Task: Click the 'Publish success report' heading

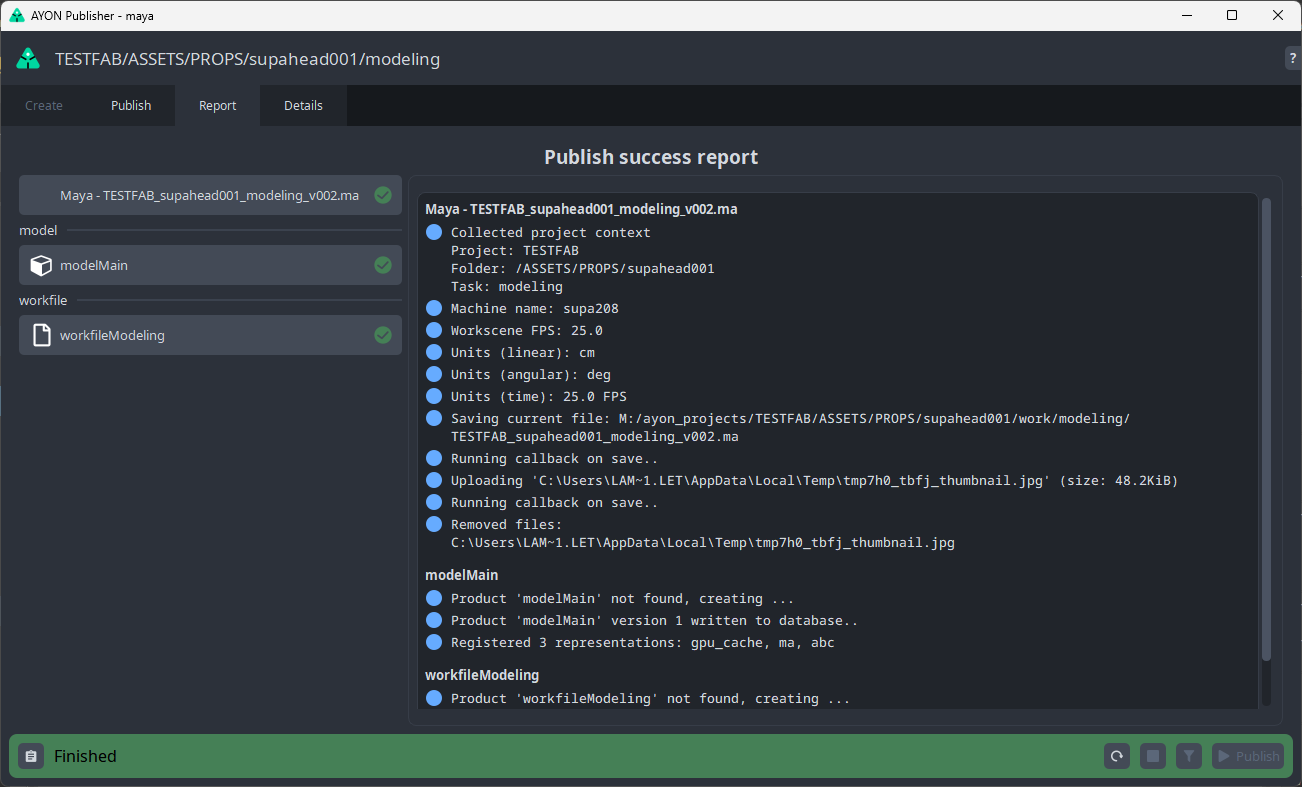Action: [651, 157]
